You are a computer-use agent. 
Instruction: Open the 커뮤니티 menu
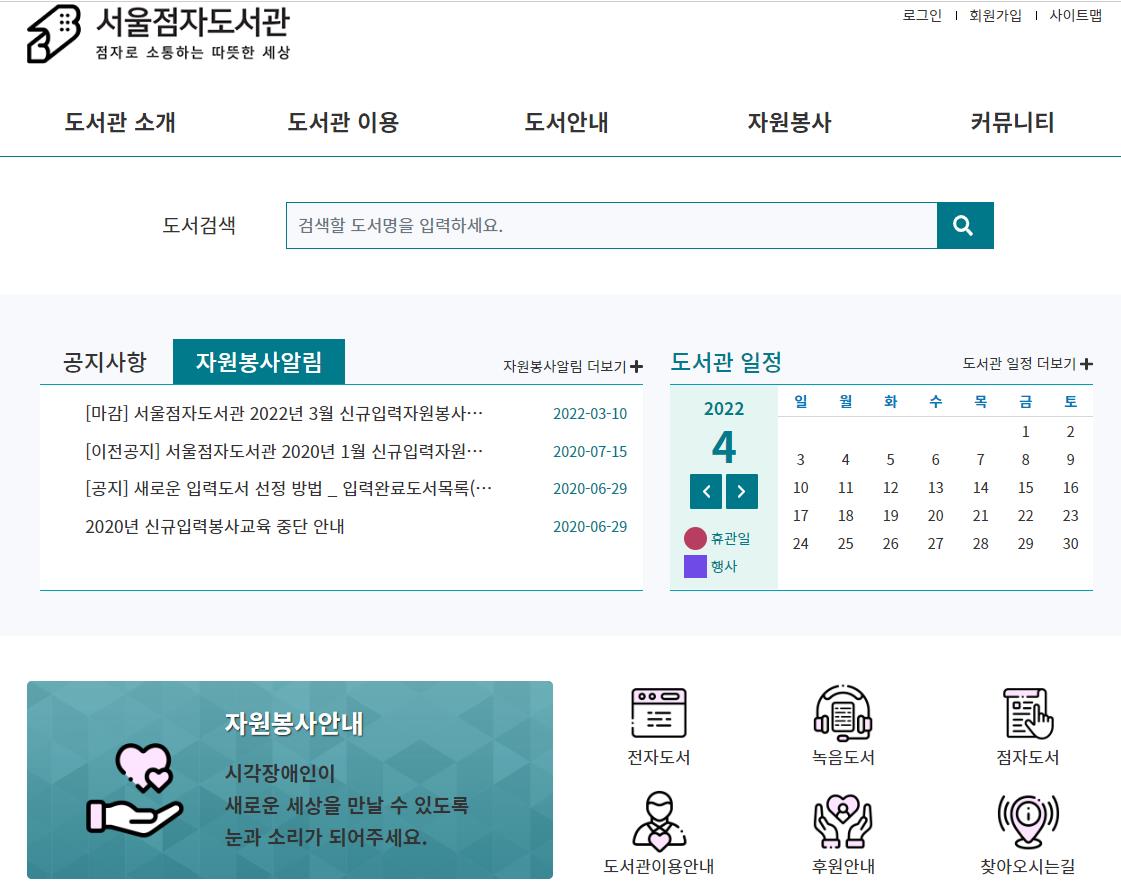tap(1012, 123)
